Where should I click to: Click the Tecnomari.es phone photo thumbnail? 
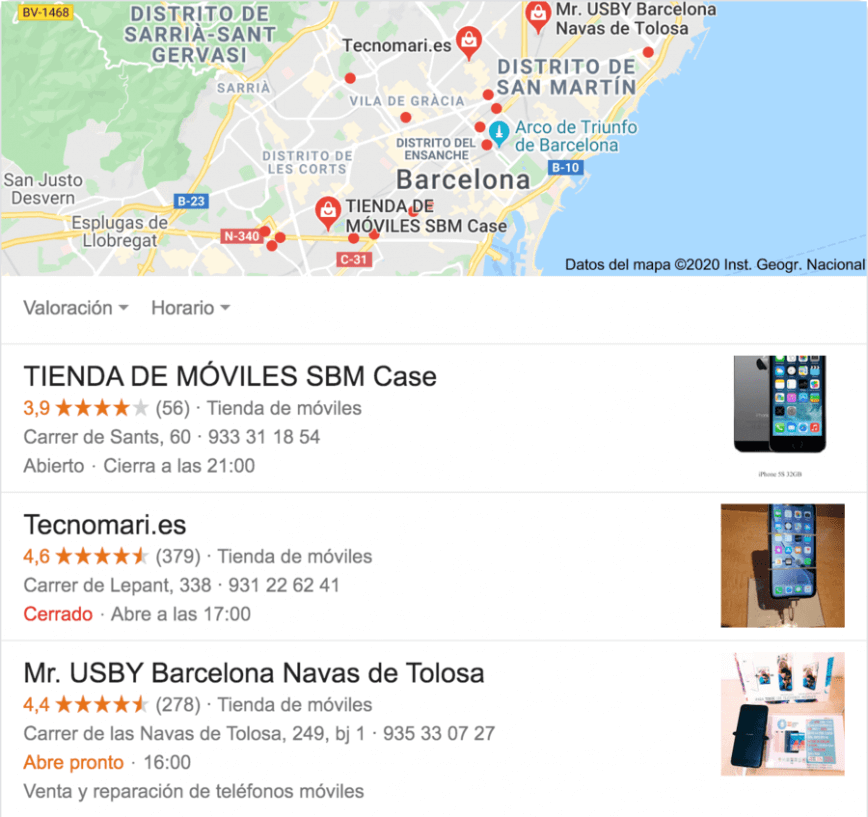783,565
